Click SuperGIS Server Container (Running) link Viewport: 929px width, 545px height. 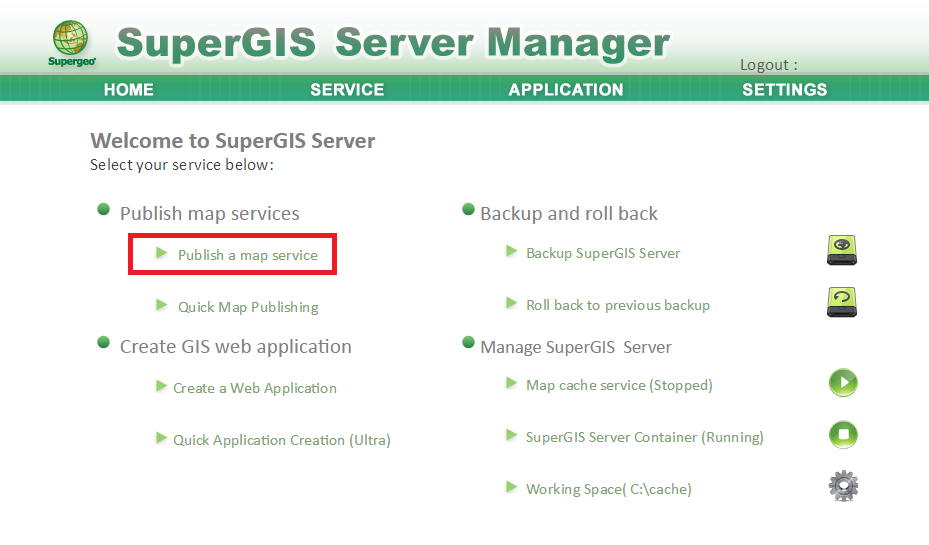[645, 437]
